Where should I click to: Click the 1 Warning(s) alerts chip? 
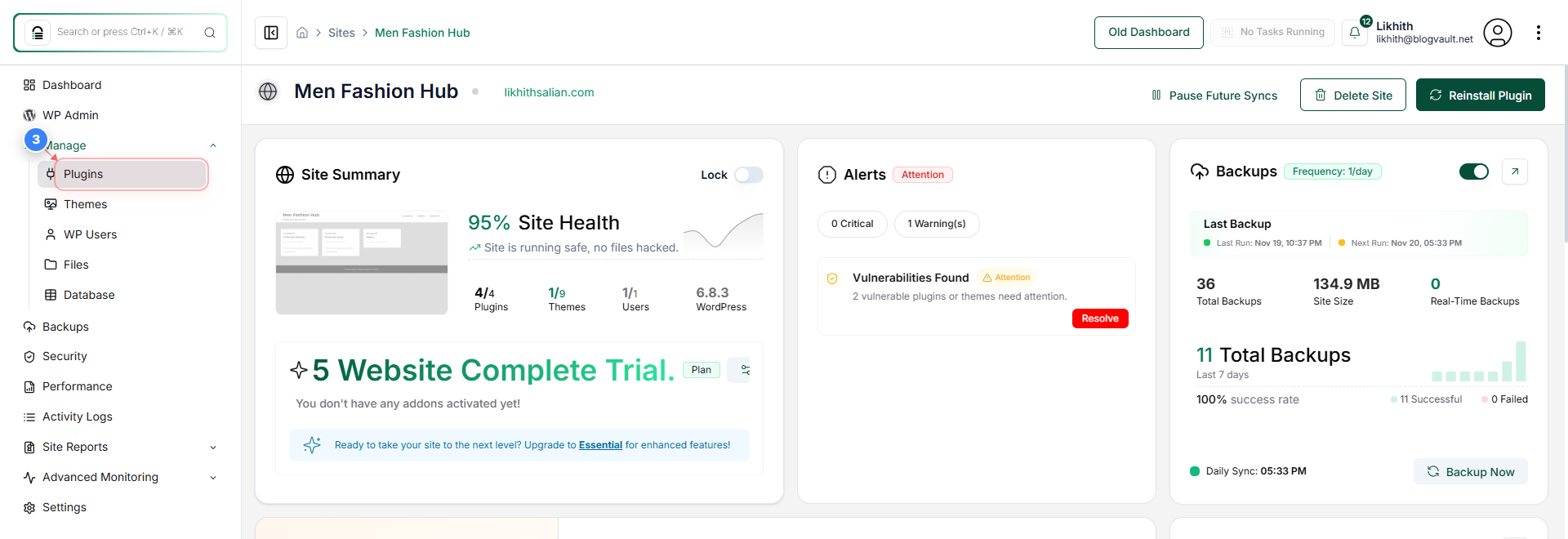(x=937, y=224)
